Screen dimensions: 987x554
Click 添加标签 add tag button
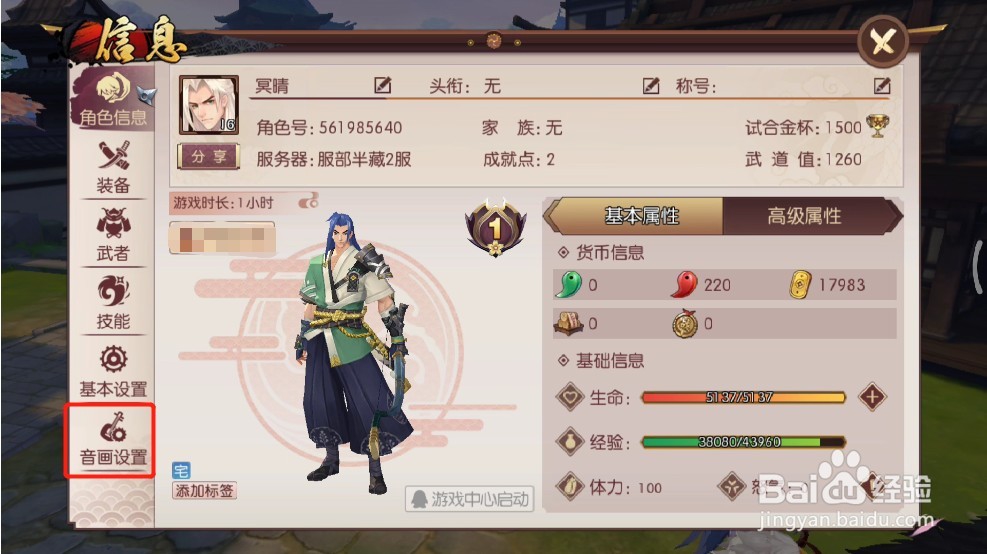click(204, 491)
